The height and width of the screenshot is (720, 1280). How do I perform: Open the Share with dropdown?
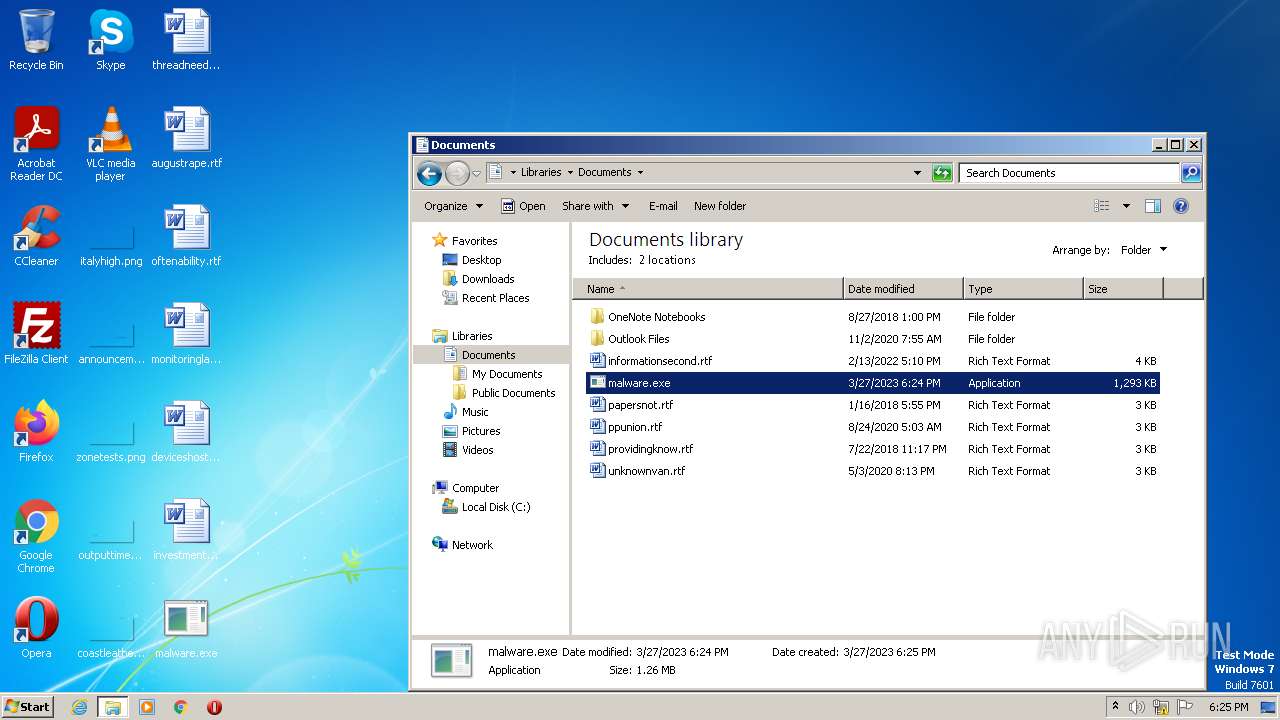pos(596,206)
